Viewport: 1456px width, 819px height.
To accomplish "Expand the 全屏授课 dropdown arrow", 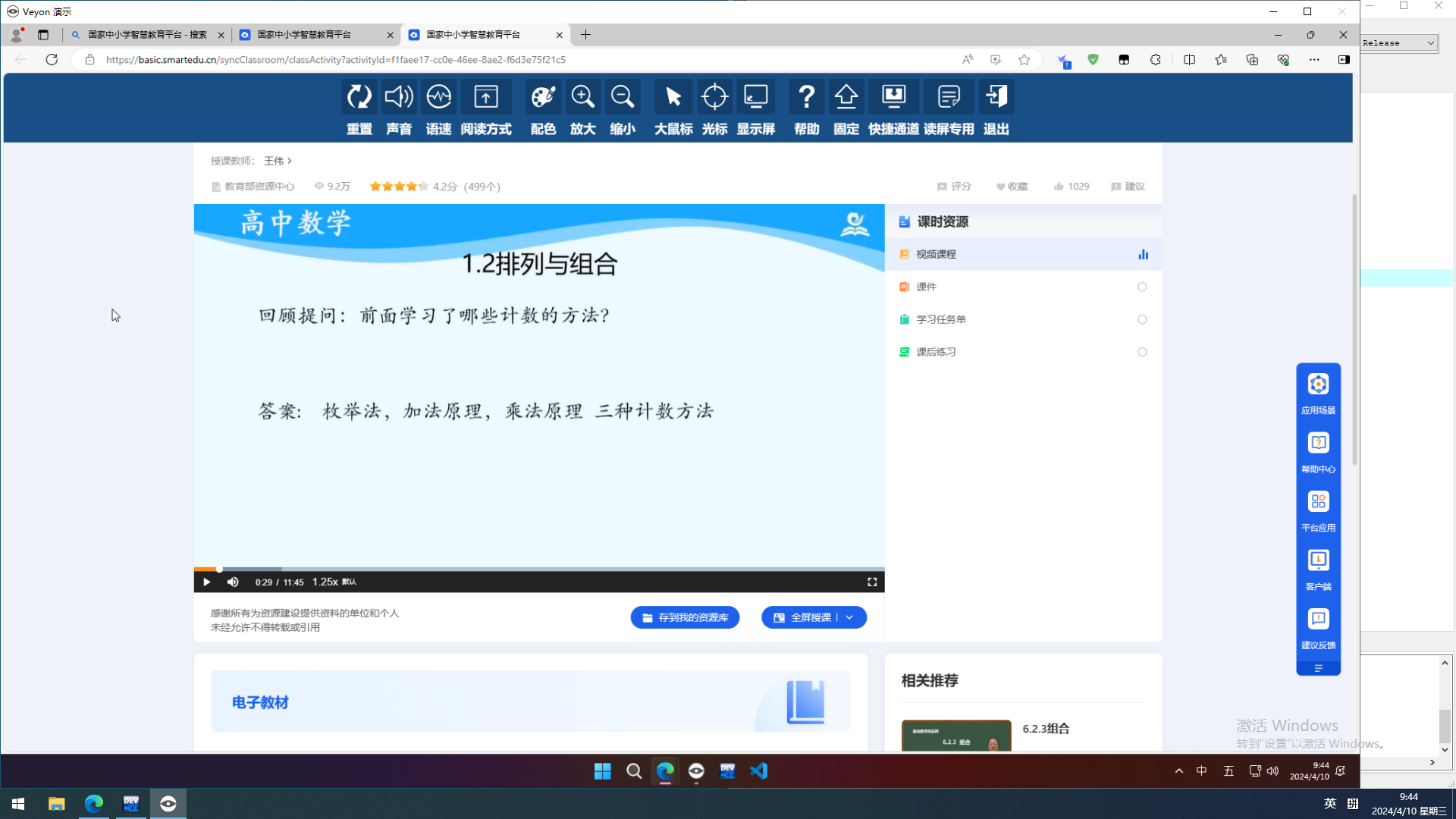I will coord(850,618).
